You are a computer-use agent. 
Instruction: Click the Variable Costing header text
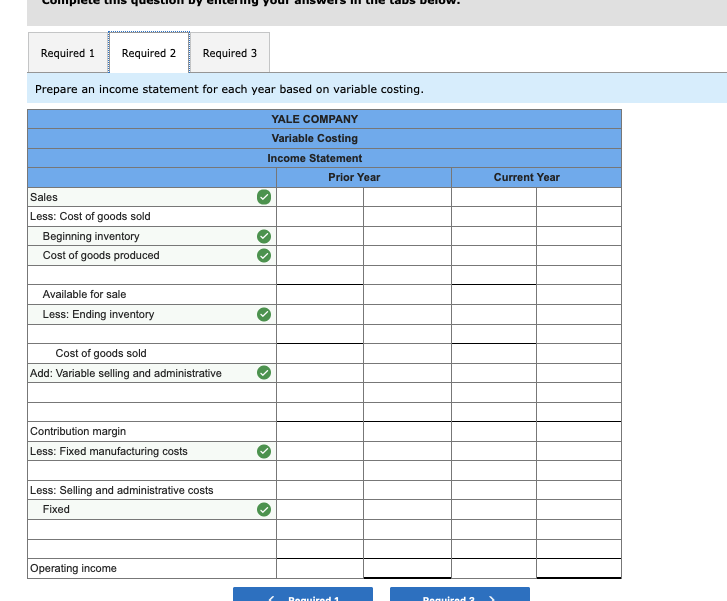tap(314, 138)
